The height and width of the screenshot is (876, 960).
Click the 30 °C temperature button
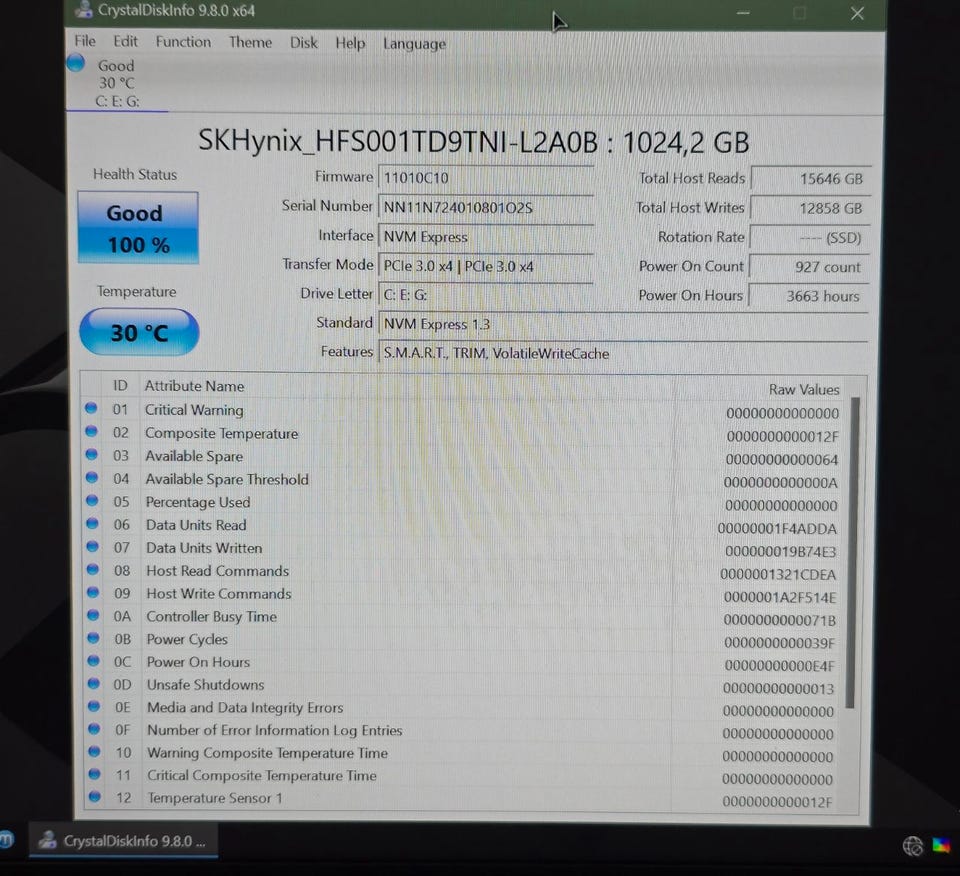click(139, 332)
